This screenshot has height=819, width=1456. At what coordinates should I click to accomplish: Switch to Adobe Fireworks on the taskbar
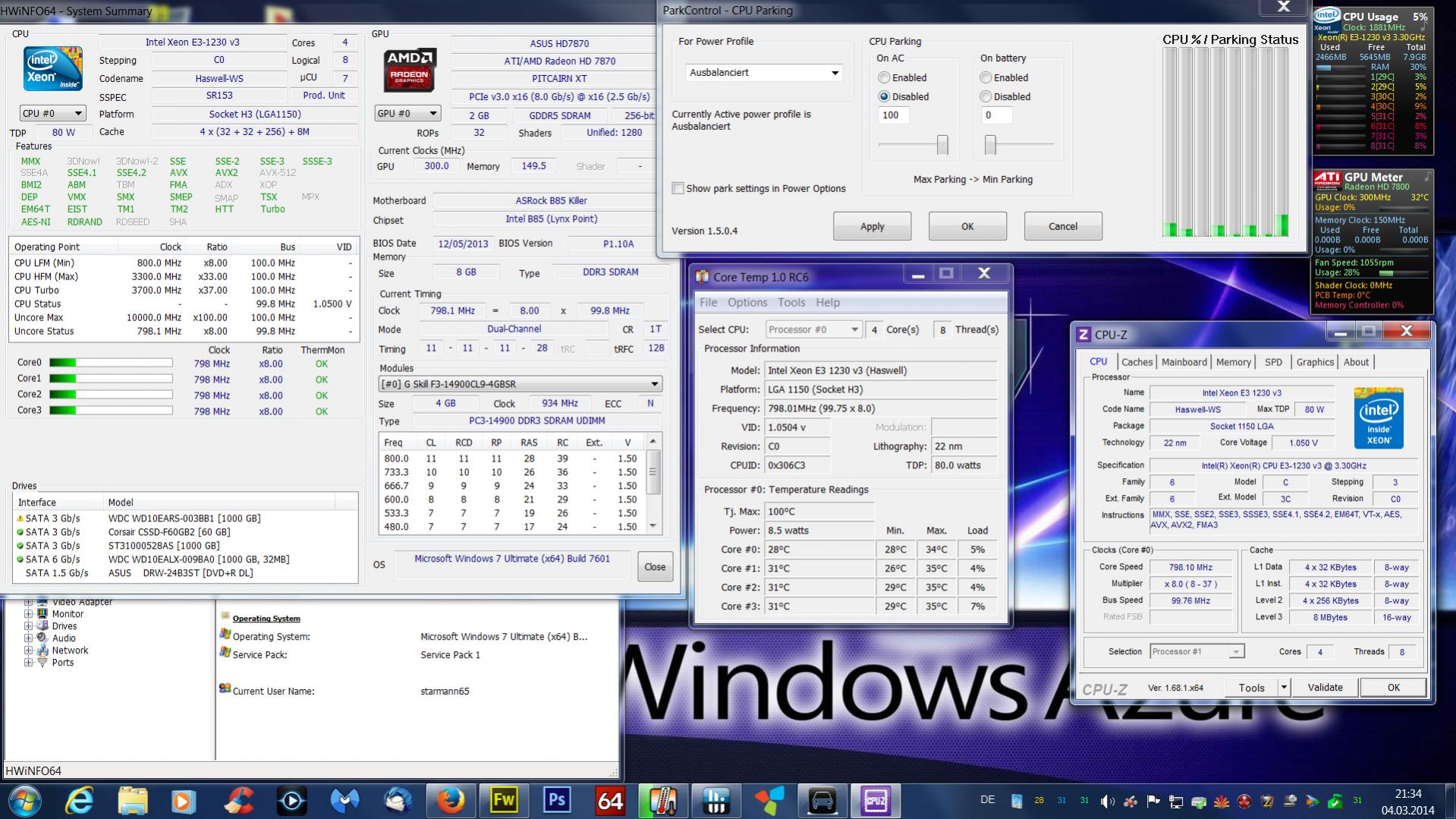pyautogui.click(x=504, y=801)
